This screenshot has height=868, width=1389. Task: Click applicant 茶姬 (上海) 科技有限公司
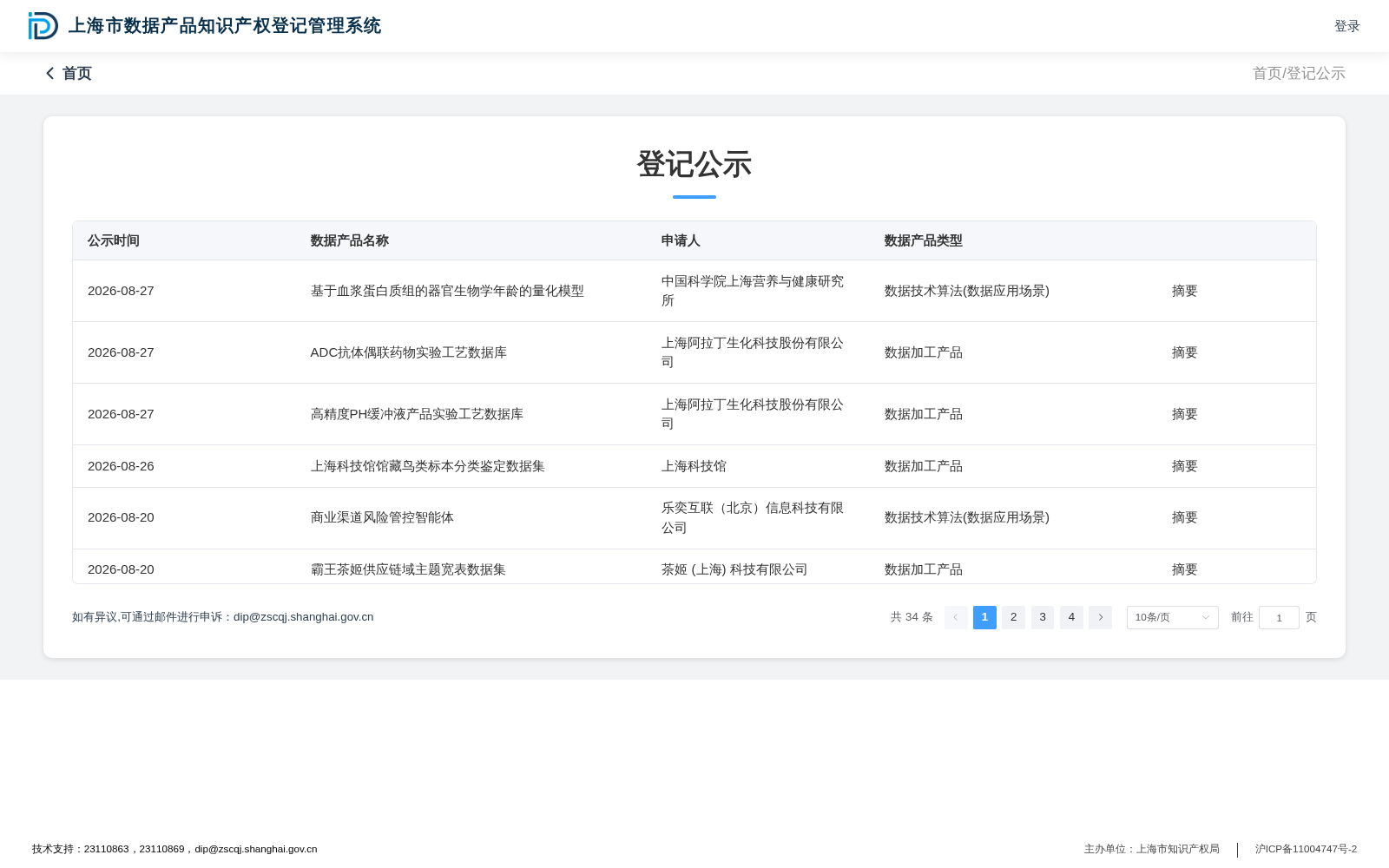tap(734, 569)
